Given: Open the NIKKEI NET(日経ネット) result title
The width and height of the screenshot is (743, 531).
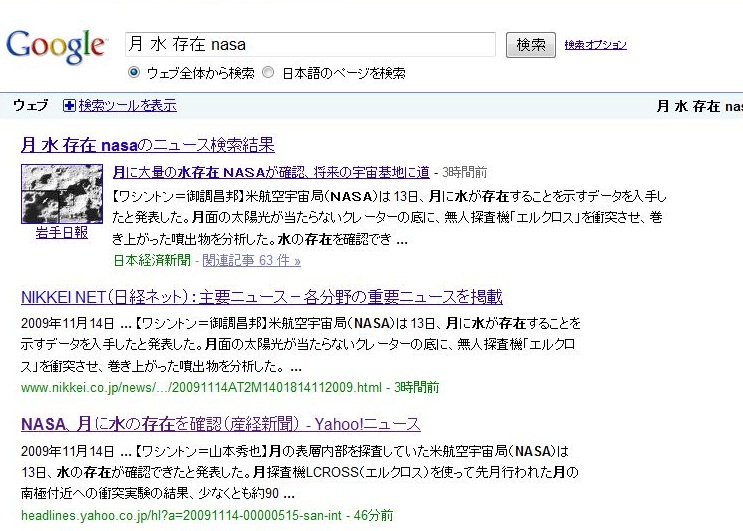Looking at the screenshot, I should click(x=262, y=297).
